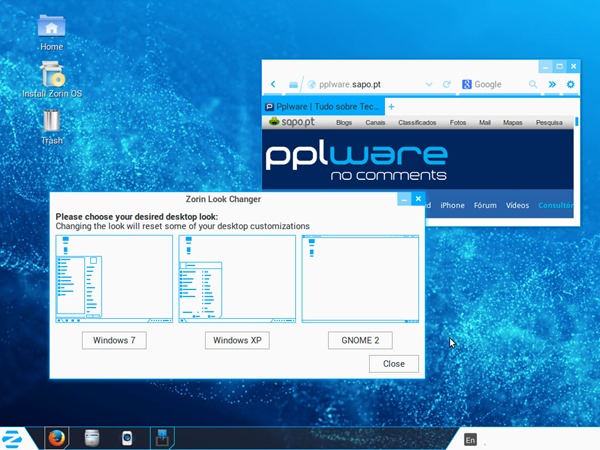Click Close in Zorin Look Changer
The image size is (600, 450).
[x=394, y=364]
